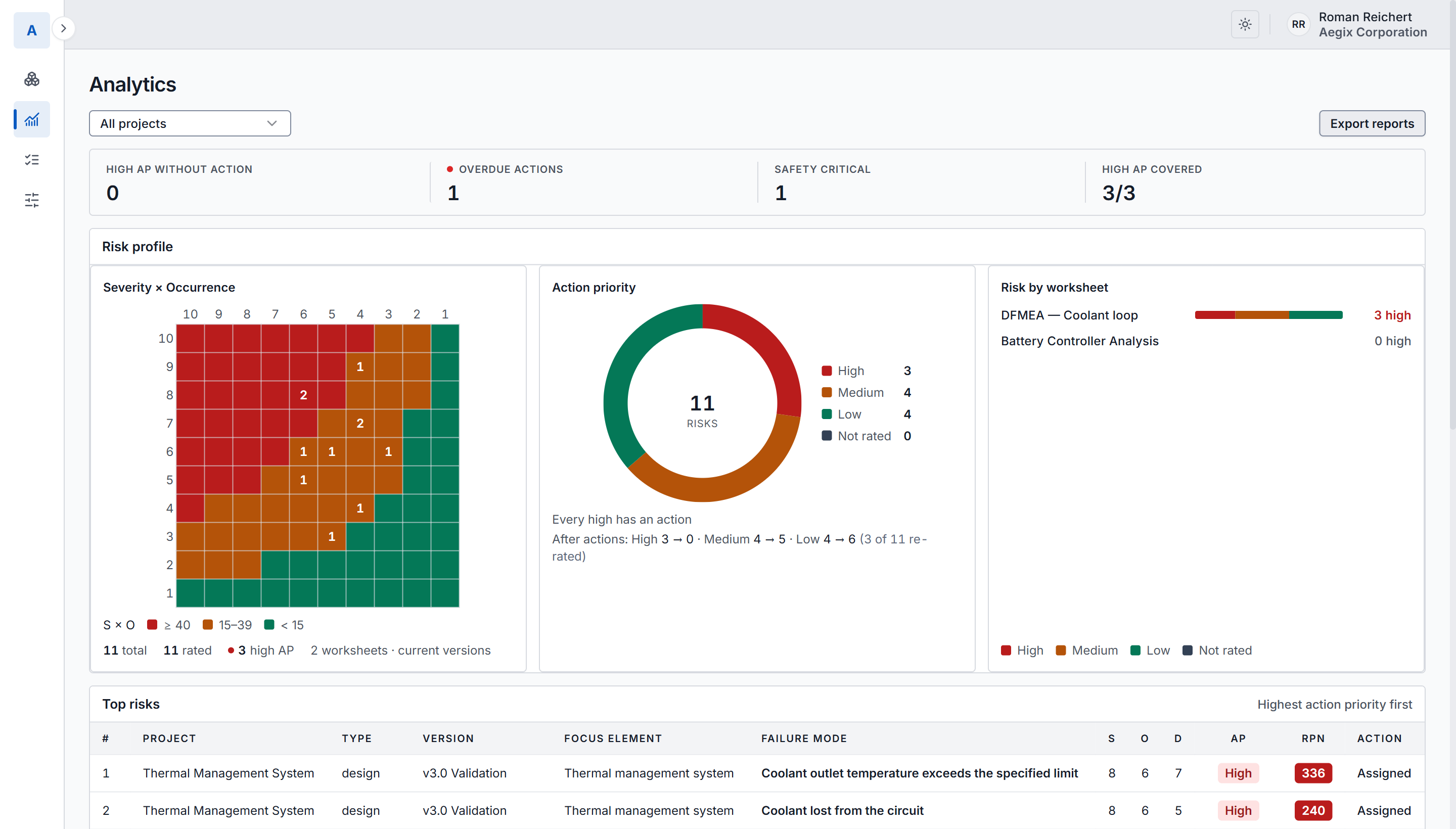Click the Export reports button
The image size is (1456, 829).
click(1372, 123)
